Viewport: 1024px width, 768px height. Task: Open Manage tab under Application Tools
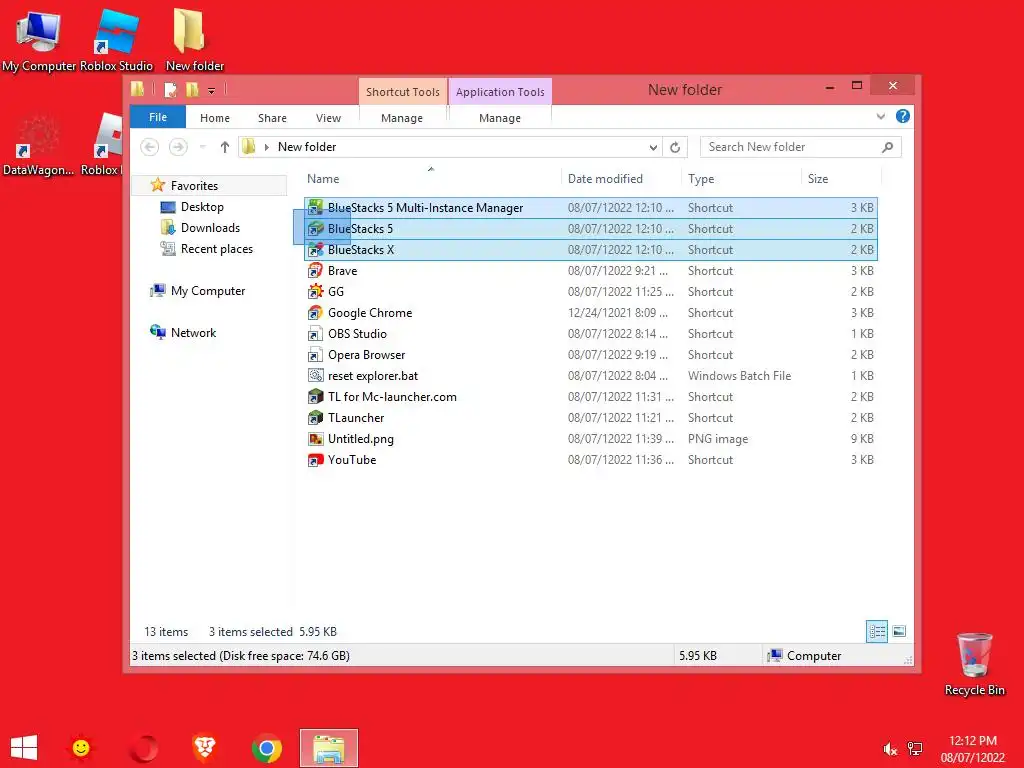(x=500, y=118)
